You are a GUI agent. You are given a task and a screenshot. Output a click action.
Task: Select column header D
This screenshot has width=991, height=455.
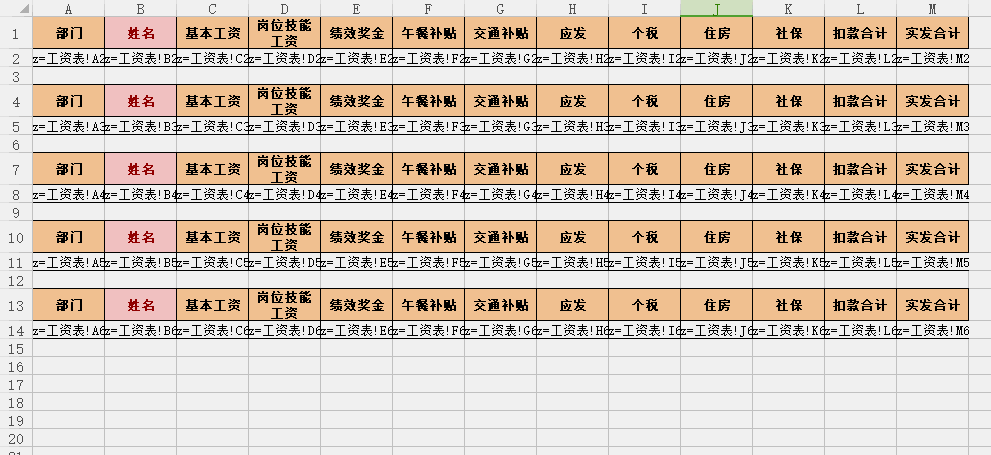(x=284, y=8)
